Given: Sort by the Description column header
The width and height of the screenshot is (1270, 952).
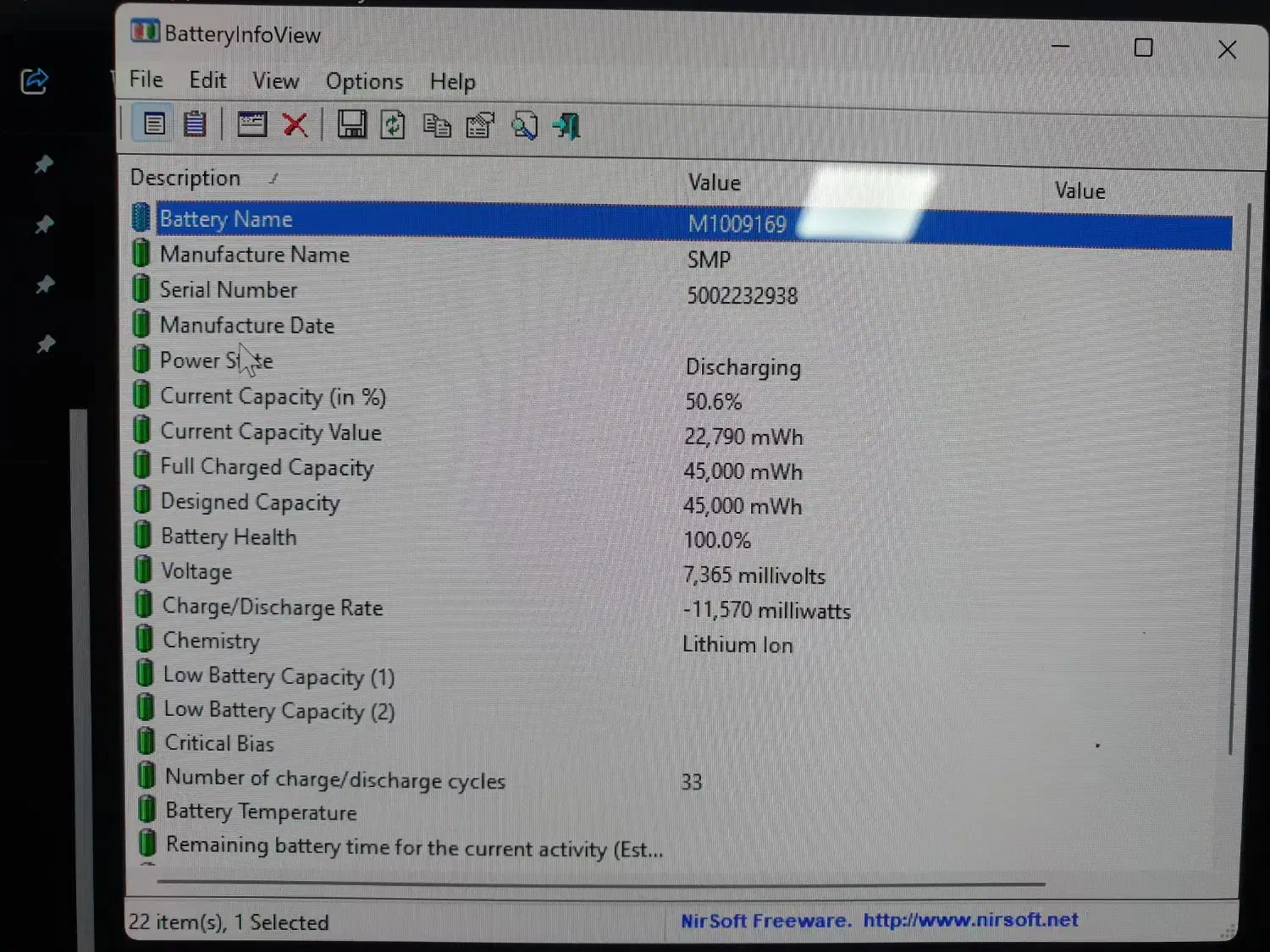Looking at the screenshot, I should coord(185,178).
